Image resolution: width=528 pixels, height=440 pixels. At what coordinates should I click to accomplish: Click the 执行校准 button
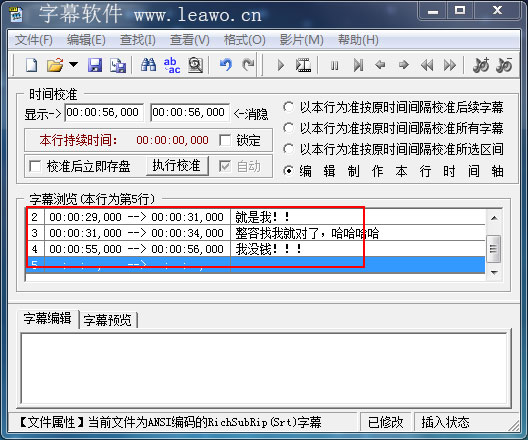177,166
